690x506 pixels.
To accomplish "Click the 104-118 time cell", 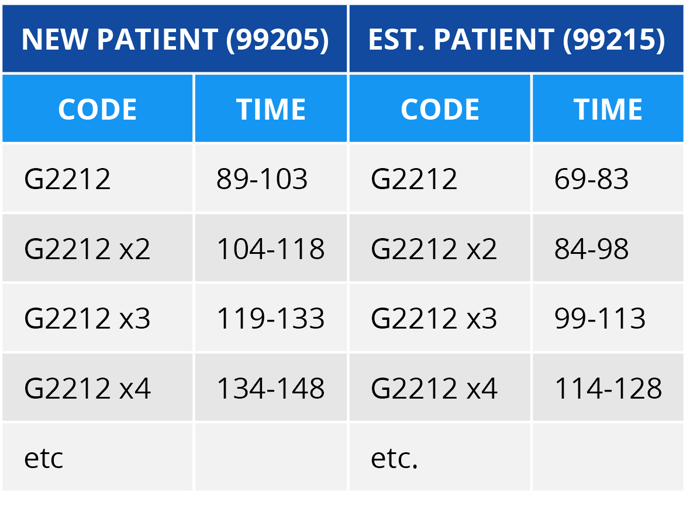I will pos(270,248).
